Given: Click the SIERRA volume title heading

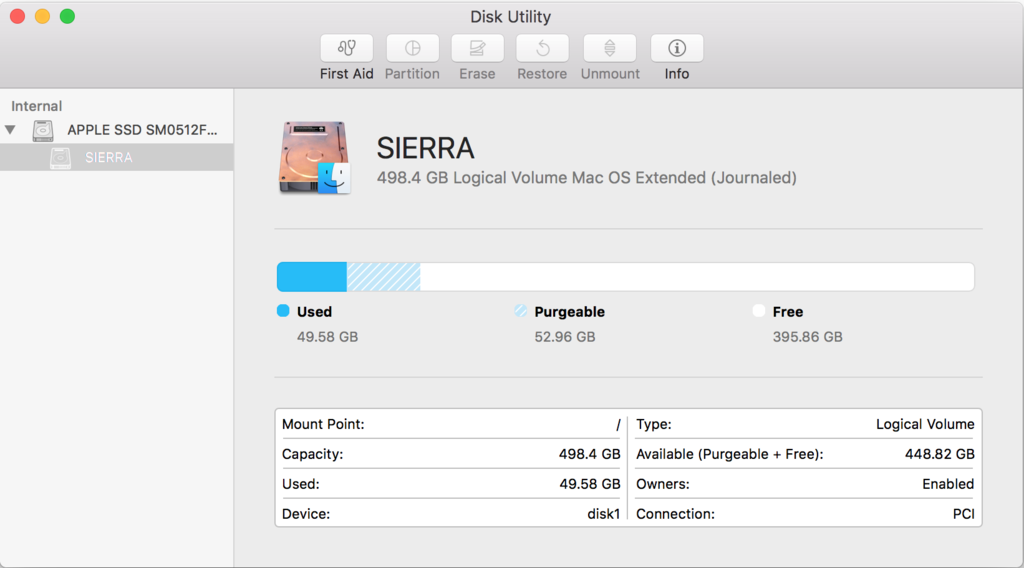Looking at the screenshot, I should click(x=425, y=148).
